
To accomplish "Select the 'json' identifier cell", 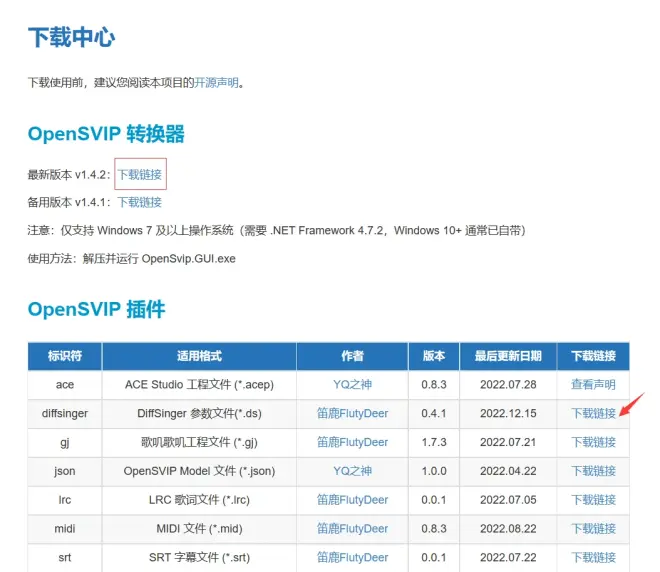I will (x=65, y=471).
